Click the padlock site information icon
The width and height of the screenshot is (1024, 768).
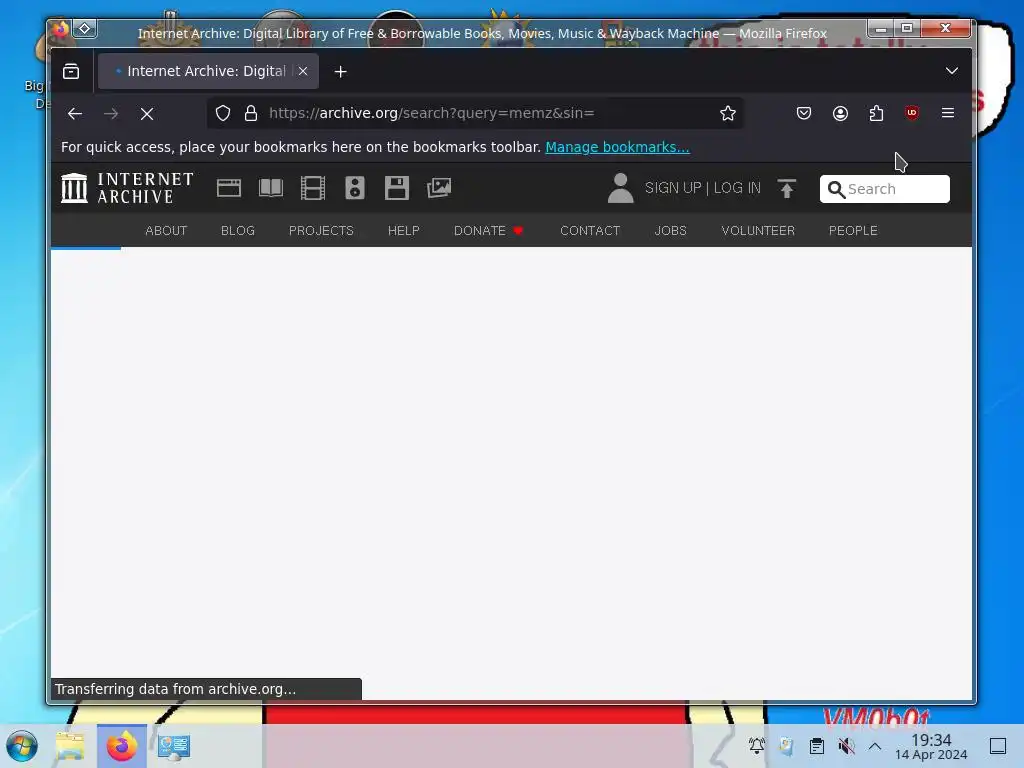(251, 113)
